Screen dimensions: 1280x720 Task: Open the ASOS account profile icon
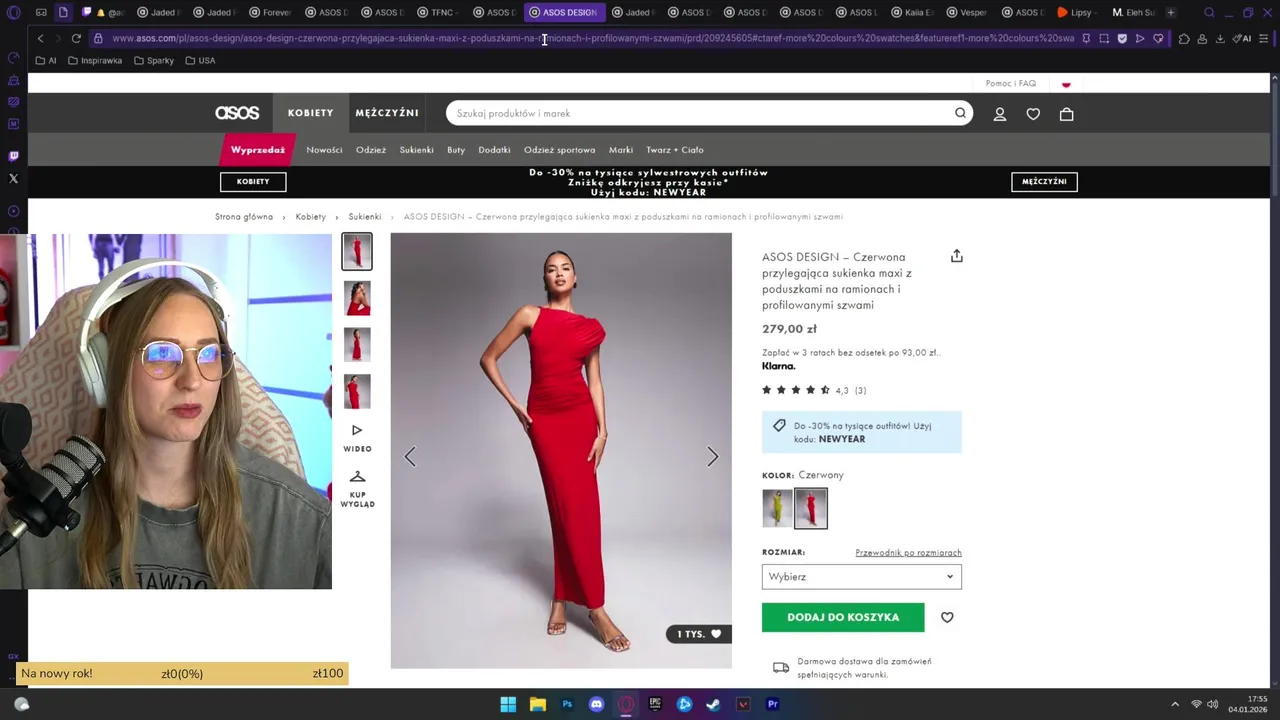coord(999,114)
